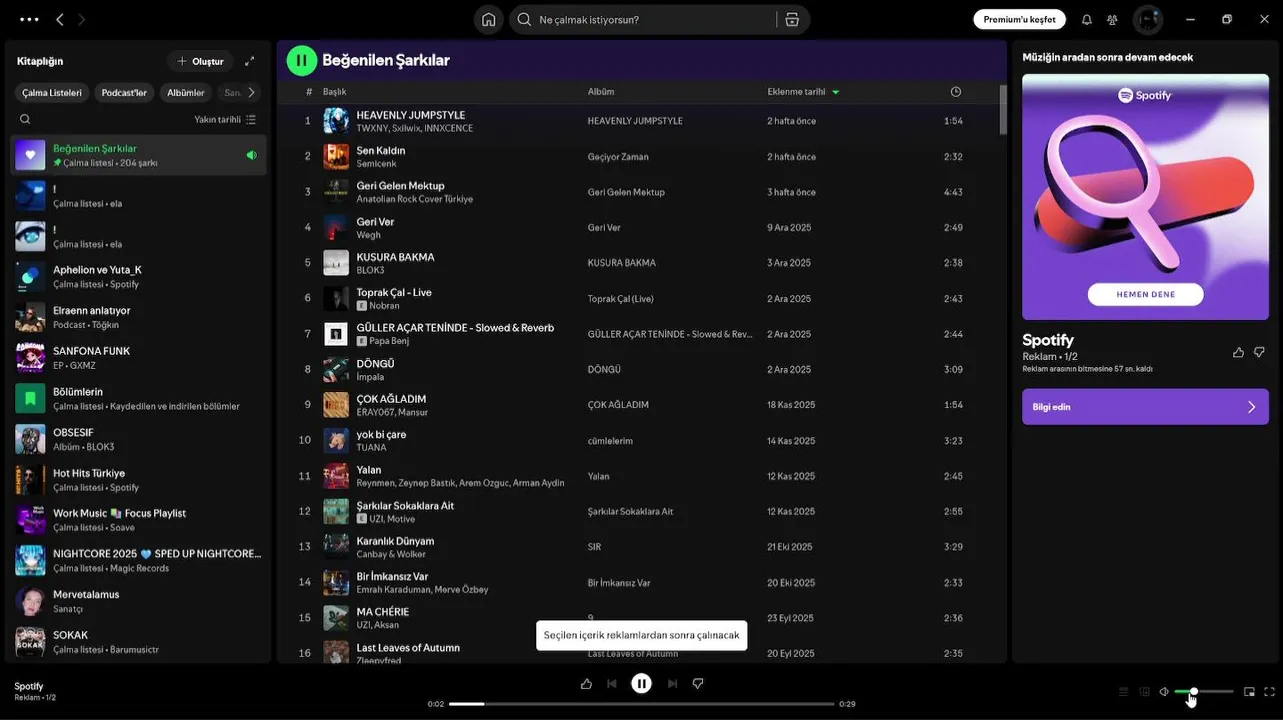This screenshot has height=720, width=1283.
Task: Open Mervetalamus artist
Action: point(139,601)
